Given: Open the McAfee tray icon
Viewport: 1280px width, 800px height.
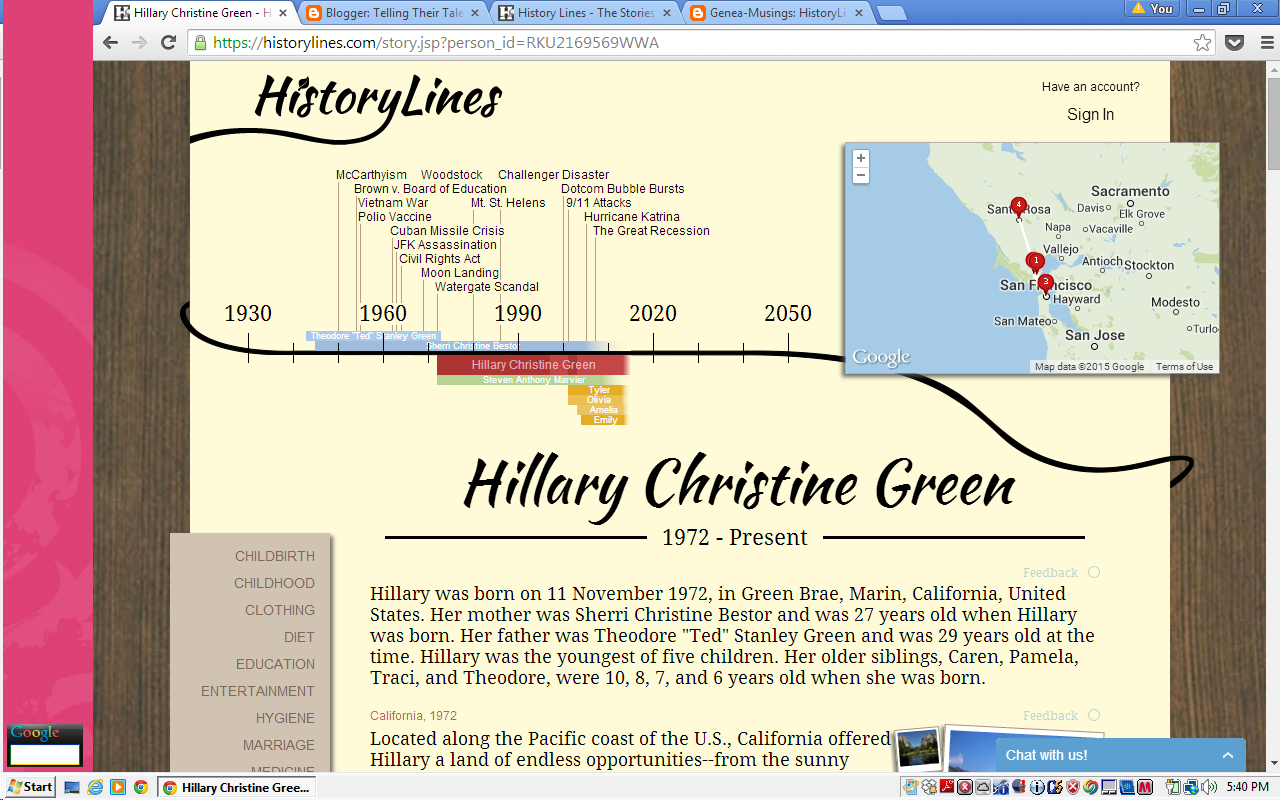Looking at the screenshot, I should tap(1145, 787).
